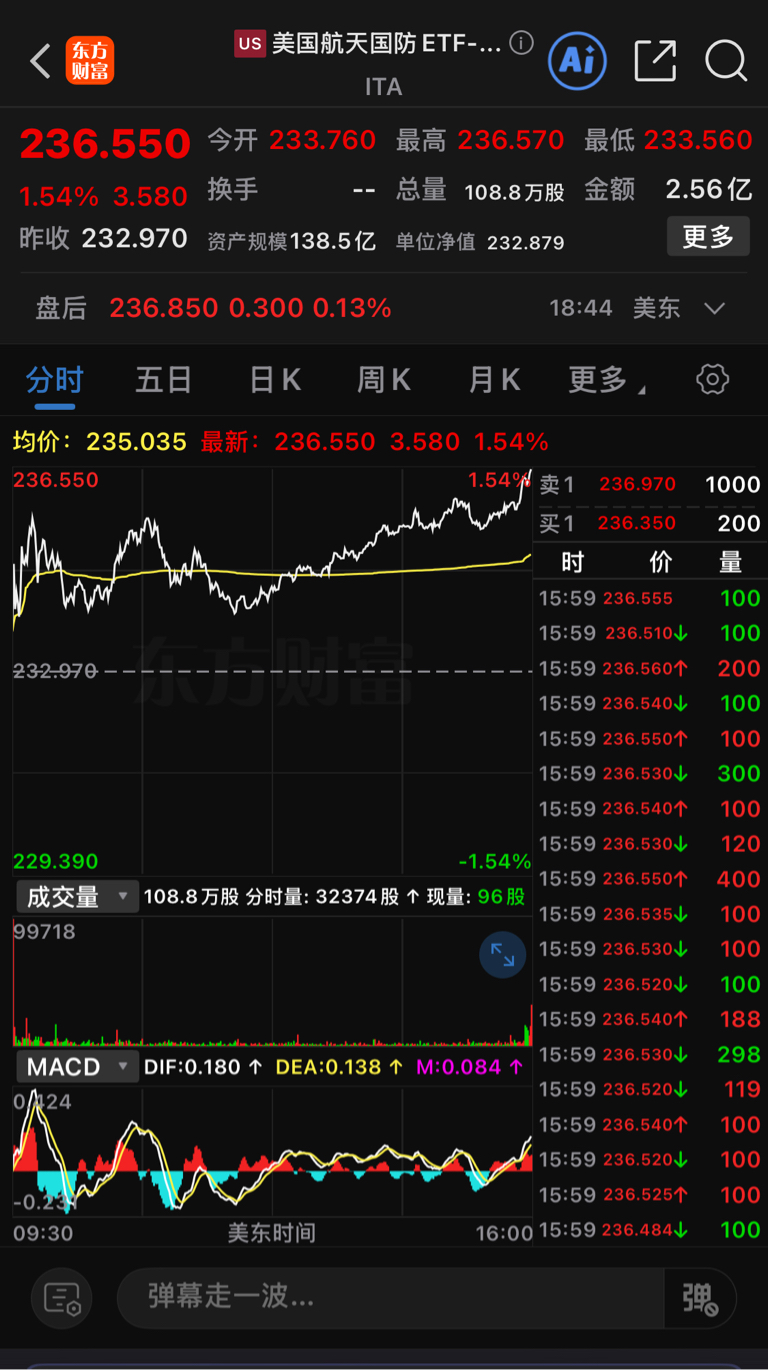768x1370 pixels.
Task: Tap the ITA ticker symbol
Action: 384,87
